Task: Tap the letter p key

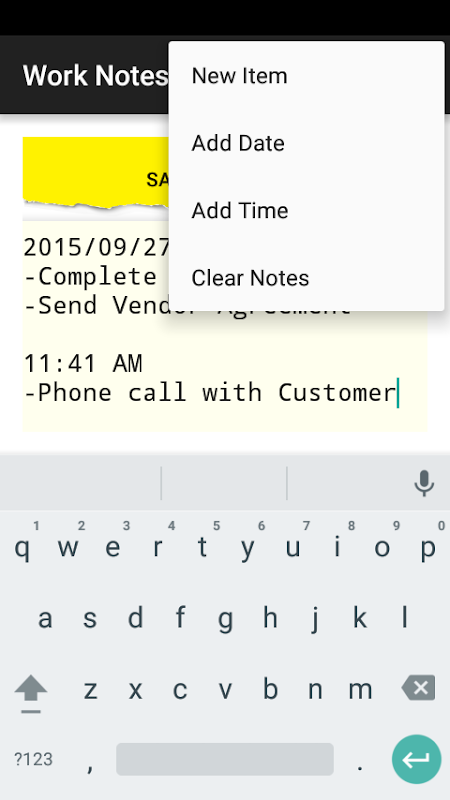Action: (428, 547)
